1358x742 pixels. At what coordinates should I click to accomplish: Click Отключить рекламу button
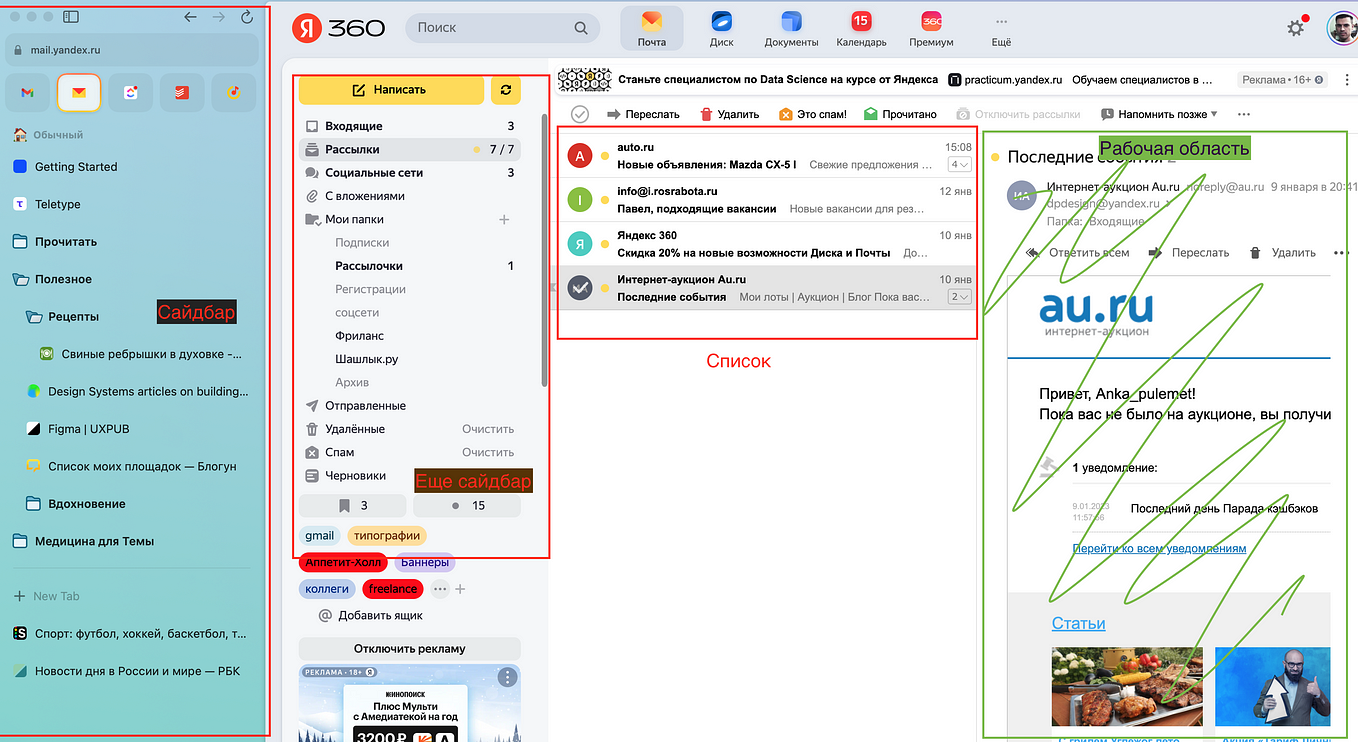pyautogui.click(x=410, y=649)
